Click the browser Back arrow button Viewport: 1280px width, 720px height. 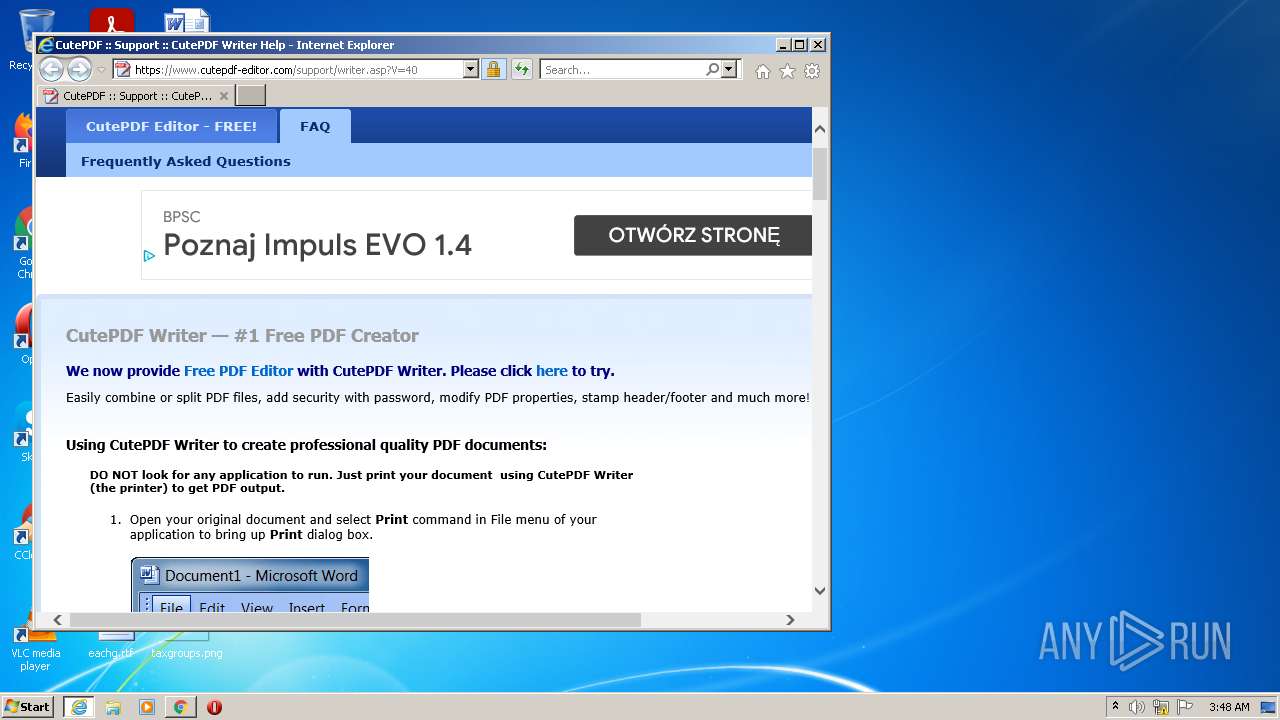click(x=51, y=69)
